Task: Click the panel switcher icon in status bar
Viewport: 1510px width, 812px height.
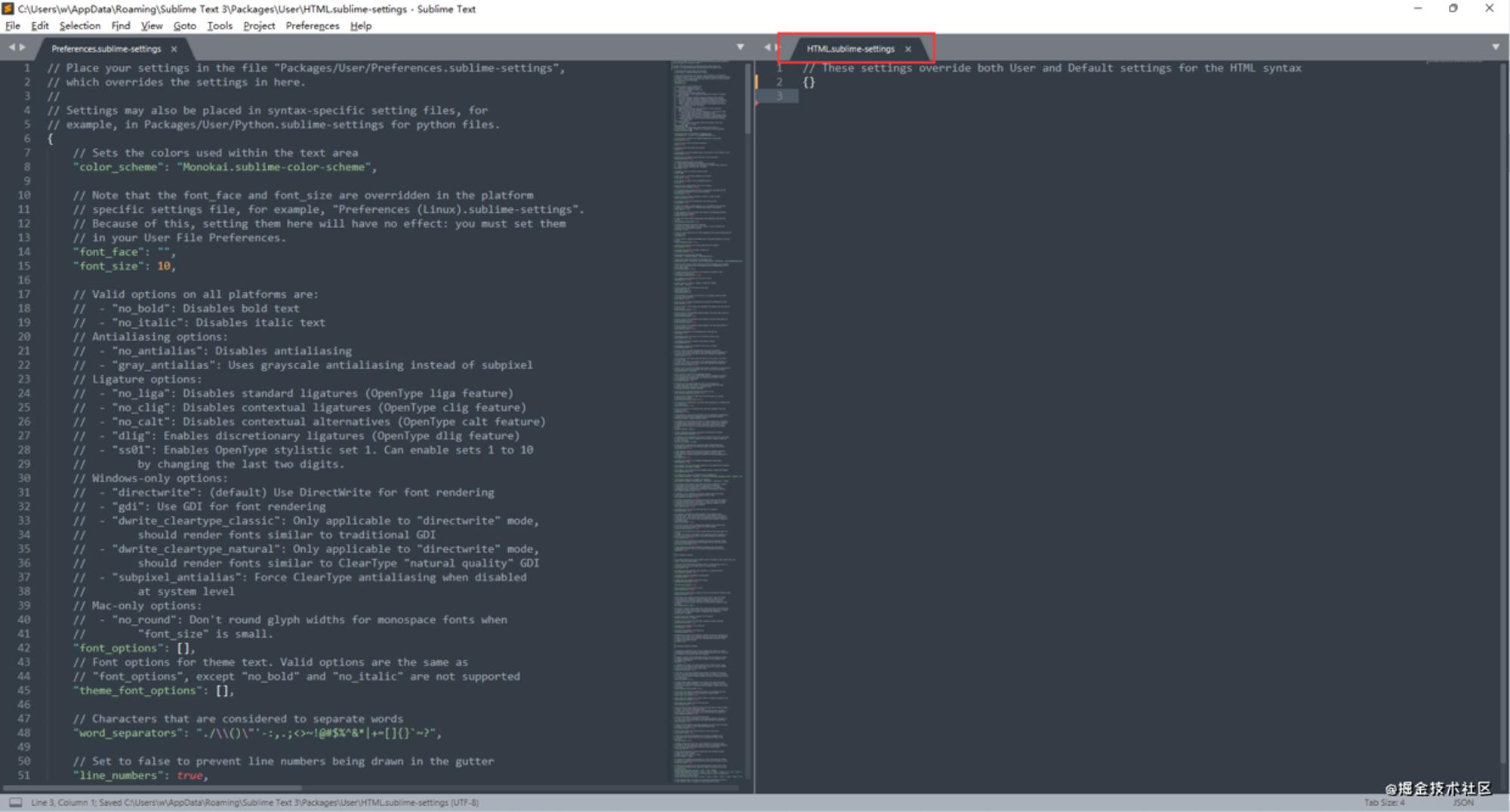Action: pyautogui.click(x=15, y=802)
